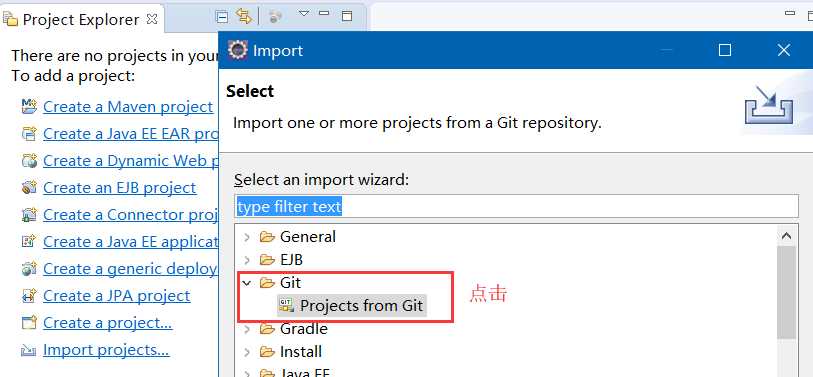Toggle Link with Editor icon
The image size is (813, 377).
click(x=244, y=16)
